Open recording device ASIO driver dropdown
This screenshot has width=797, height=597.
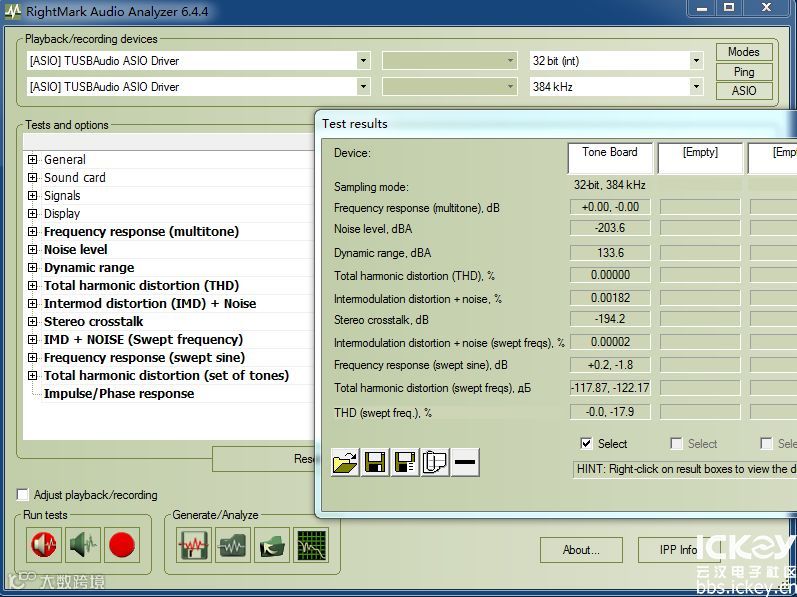point(363,86)
